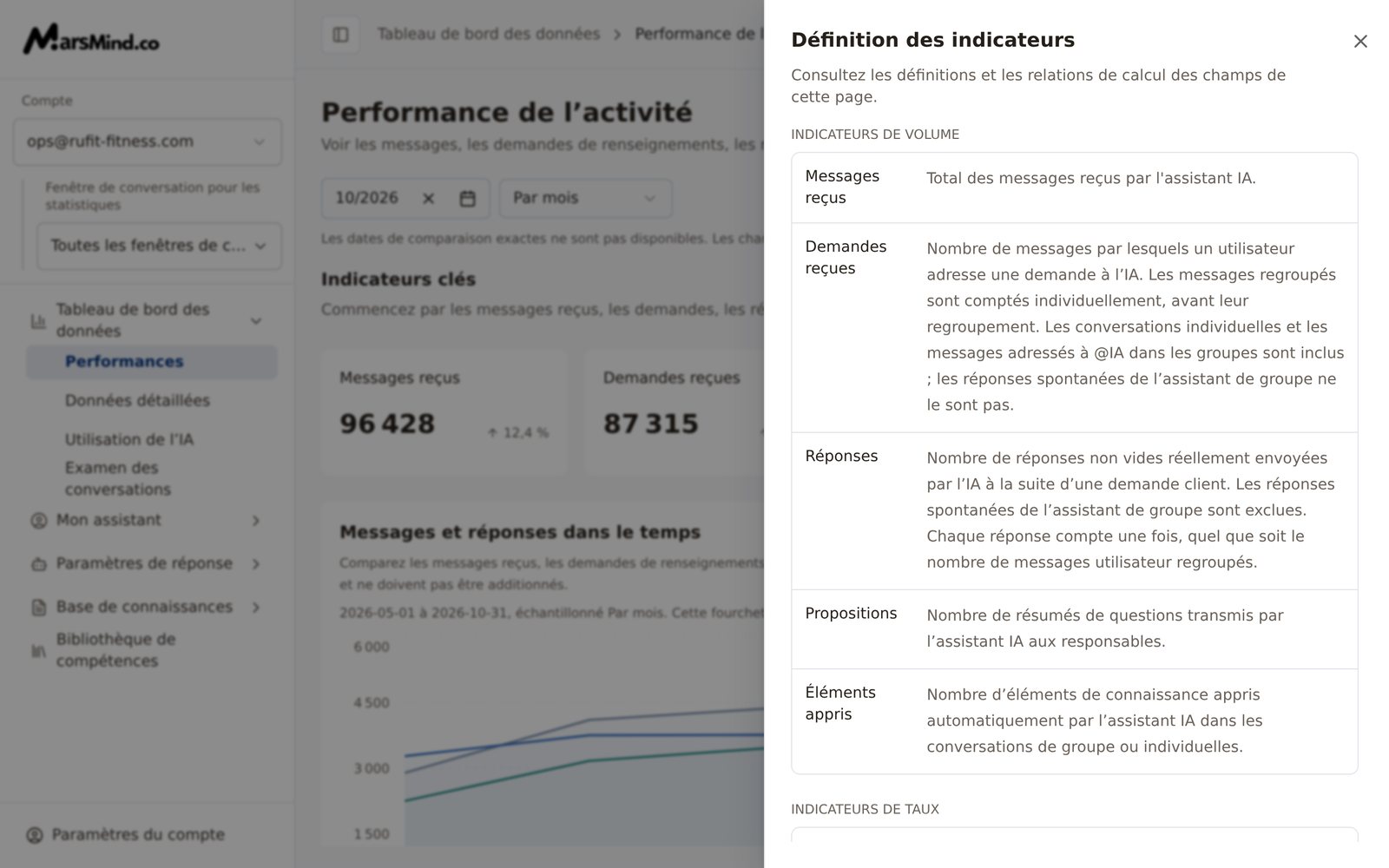The height and width of the screenshot is (868, 1389).
Task: Click the INDICATEURS DE VOLUME heading
Action: 875,135
